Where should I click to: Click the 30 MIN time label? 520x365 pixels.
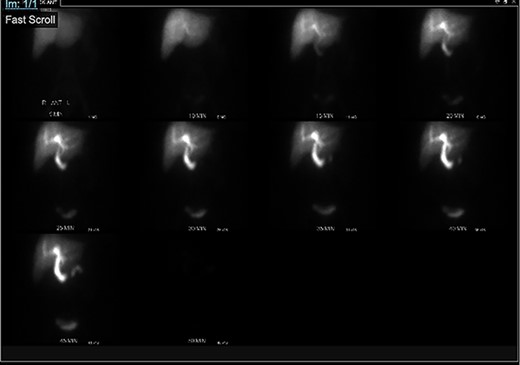(197, 228)
